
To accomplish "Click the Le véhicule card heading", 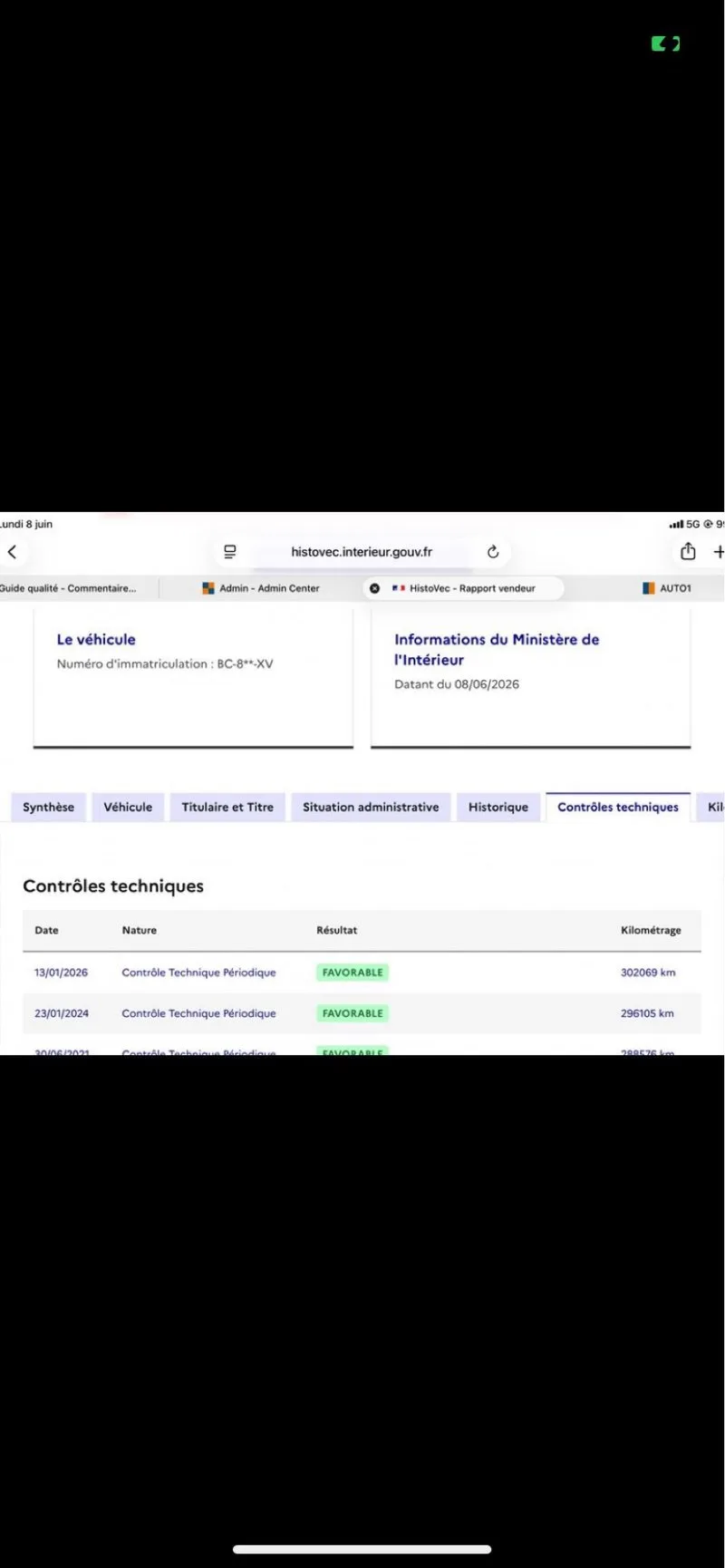I will click(96, 639).
